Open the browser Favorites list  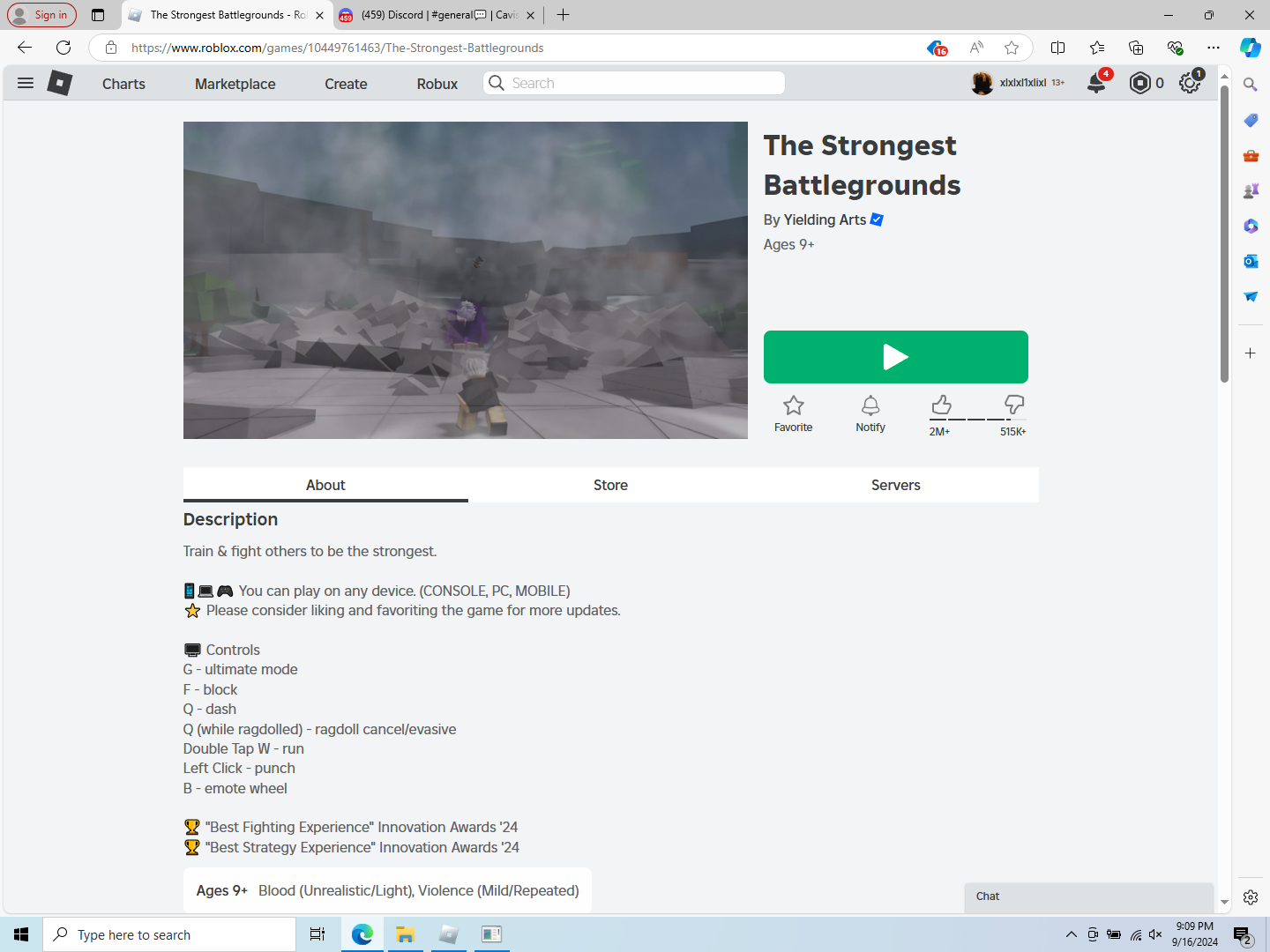pos(1097,48)
